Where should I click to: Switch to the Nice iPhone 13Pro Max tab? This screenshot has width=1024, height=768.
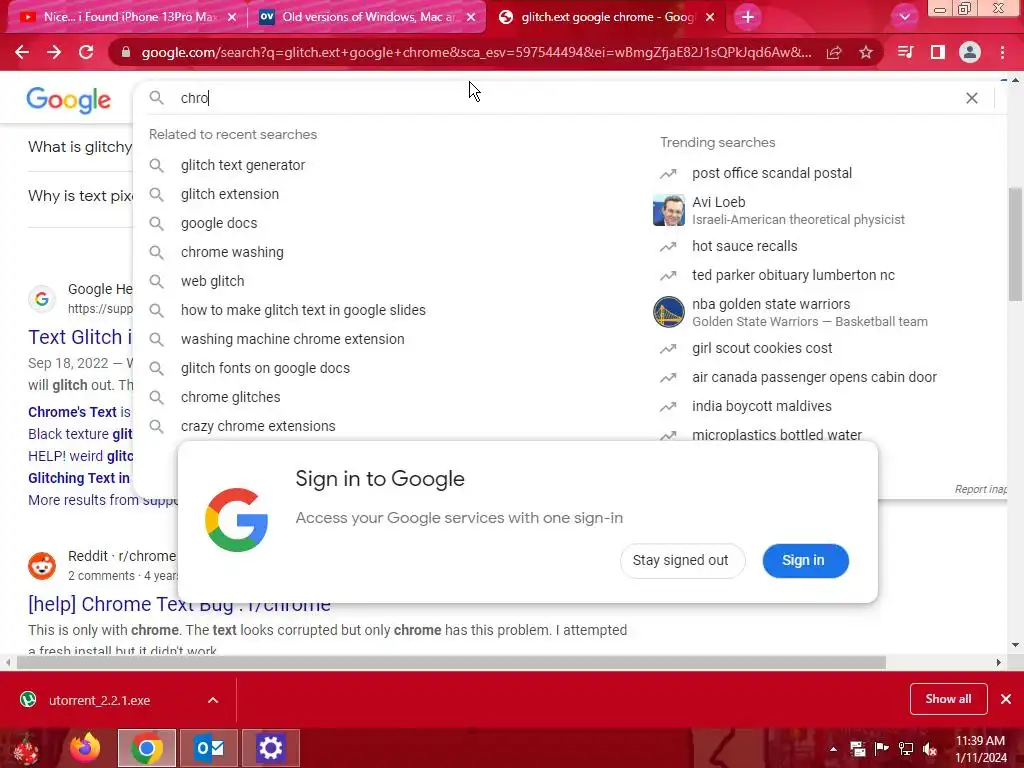[128, 17]
